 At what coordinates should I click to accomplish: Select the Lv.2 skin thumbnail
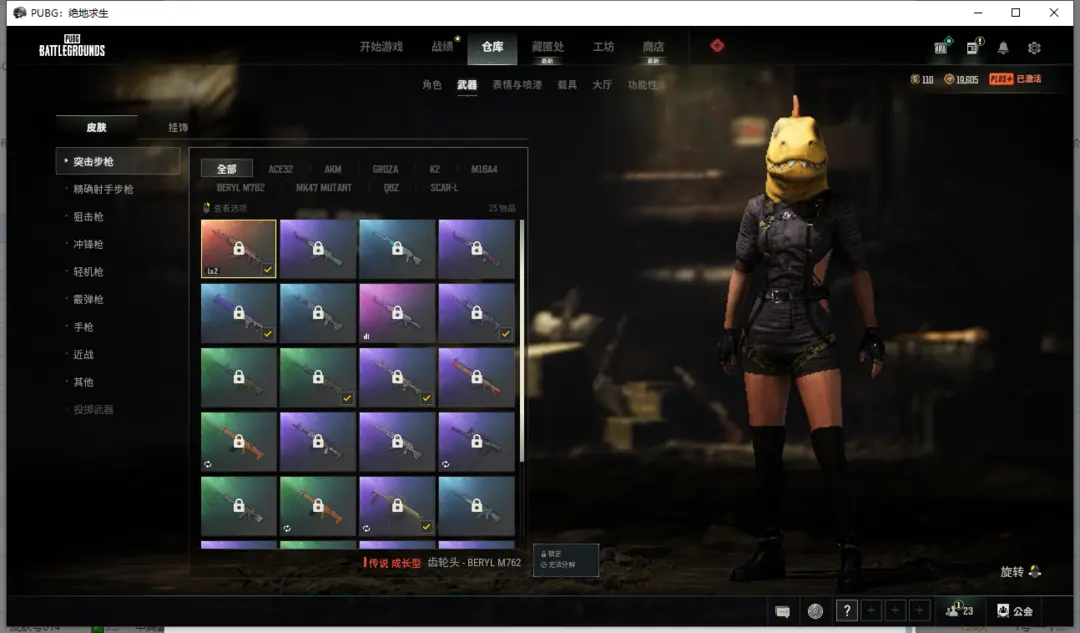pos(238,249)
